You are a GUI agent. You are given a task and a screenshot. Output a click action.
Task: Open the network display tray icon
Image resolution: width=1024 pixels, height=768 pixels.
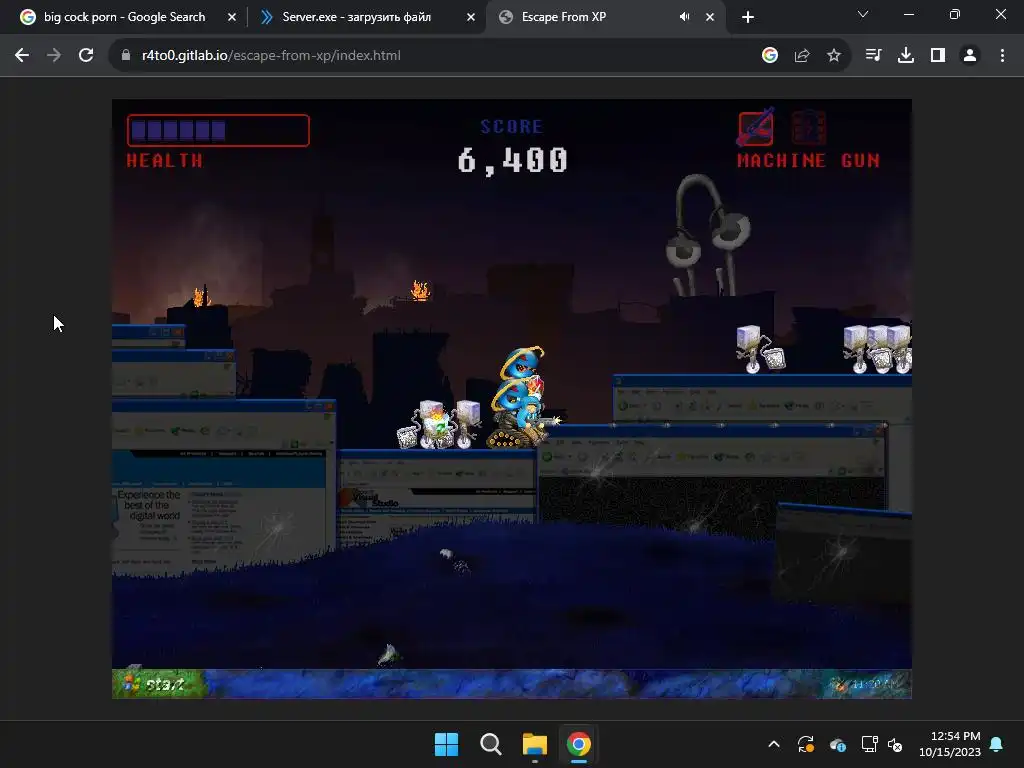(x=869, y=744)
